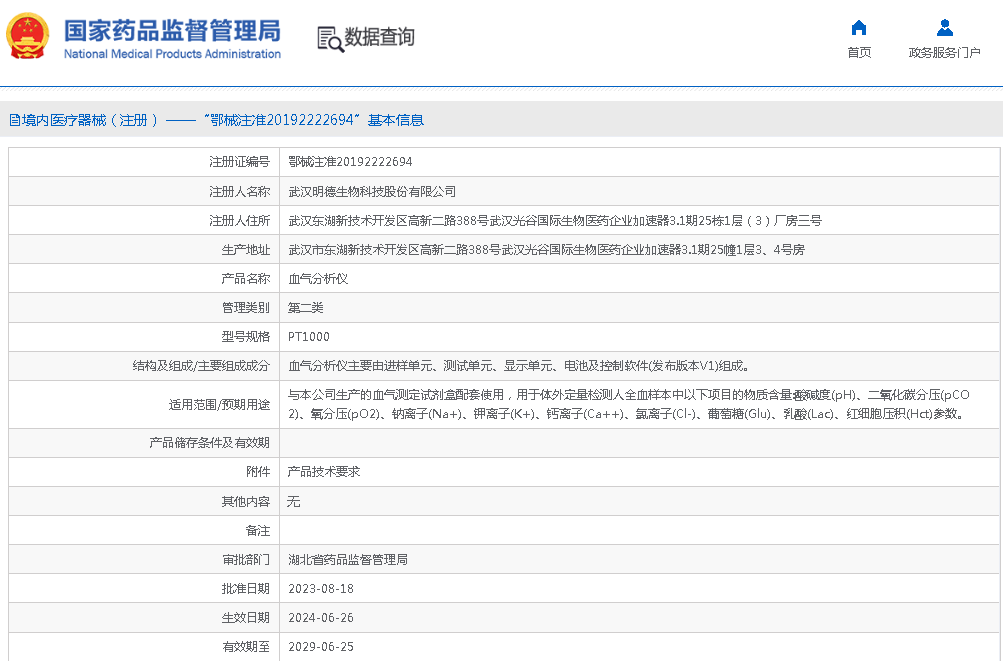The image size is (1003, 661).
Task: Click the National Medical Products Administration text
Action: (x=172, y=54)
